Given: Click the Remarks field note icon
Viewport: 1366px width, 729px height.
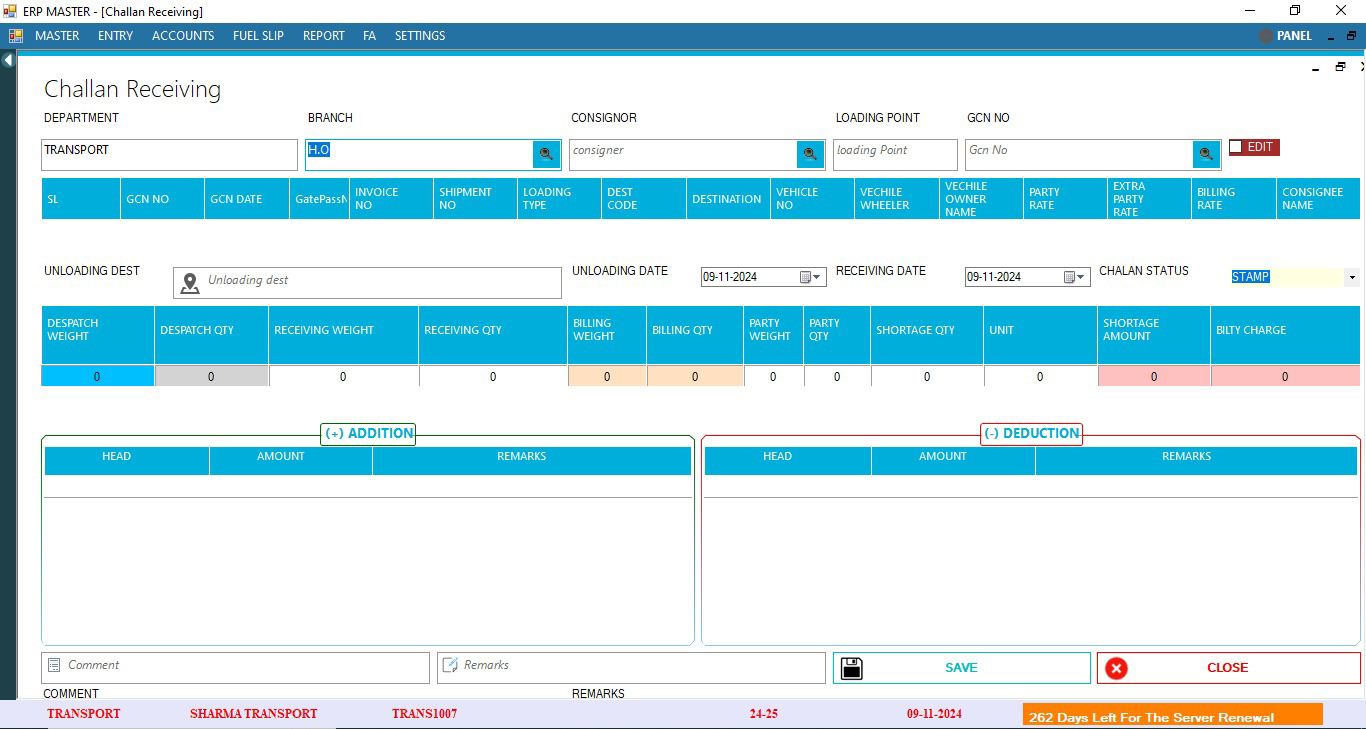Looking at the screenshot, I should click(450, 665).
